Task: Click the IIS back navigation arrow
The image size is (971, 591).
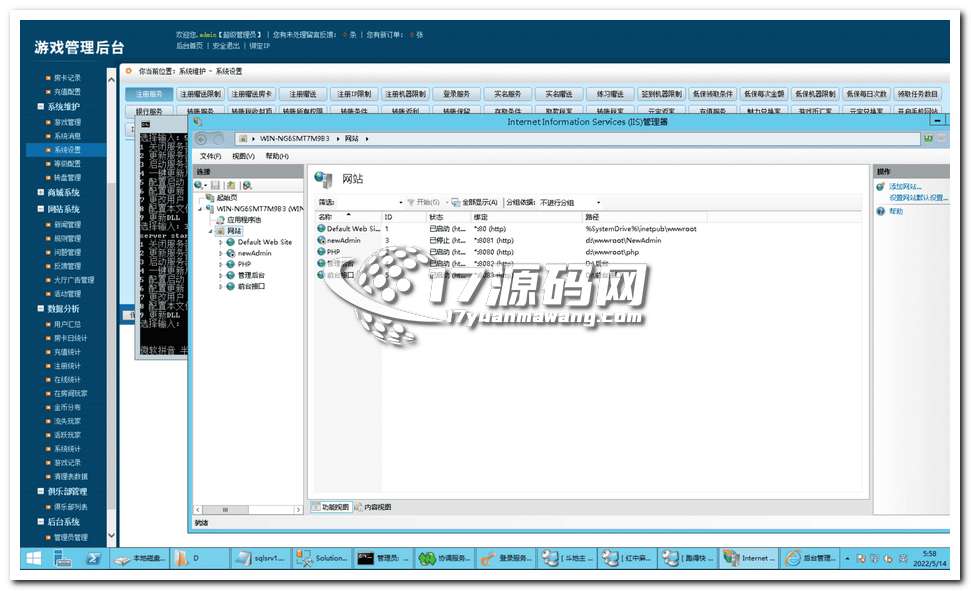Action: point(202,138)
